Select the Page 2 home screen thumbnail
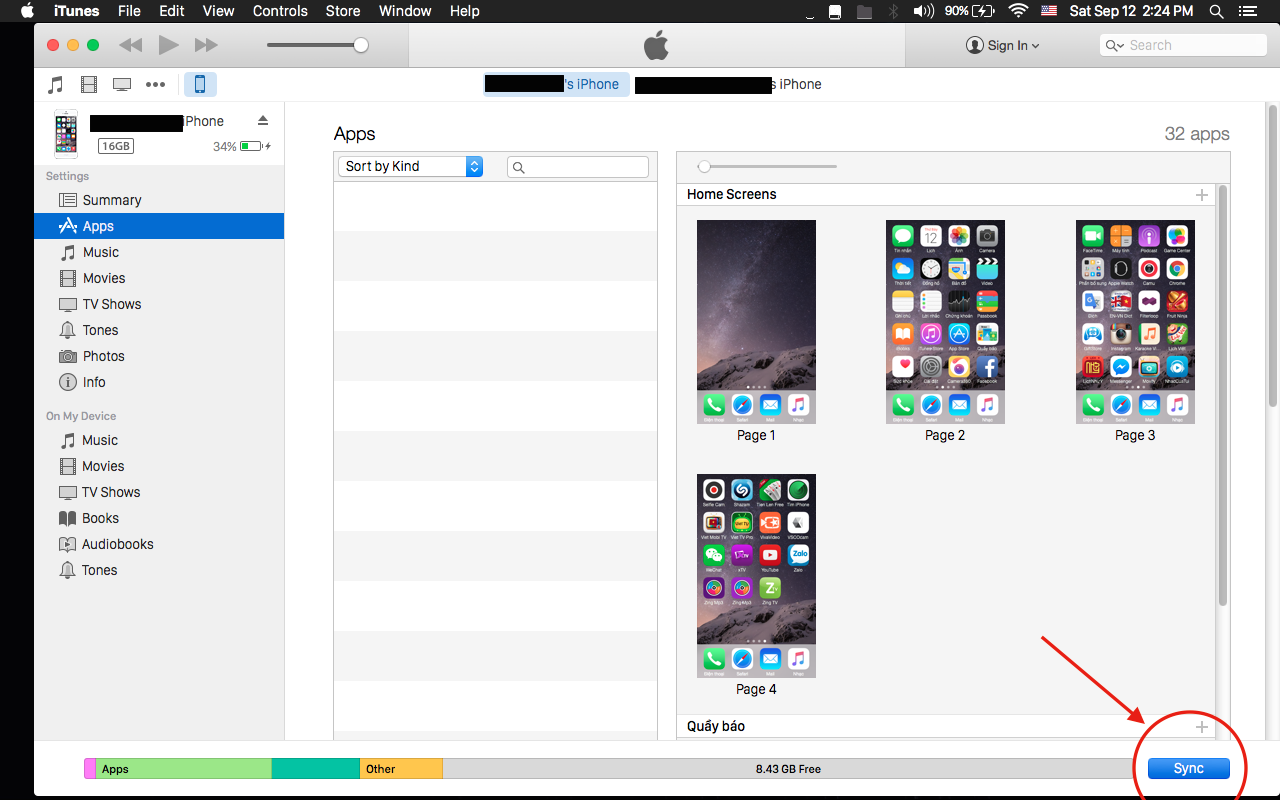The height and width of the screenshot is (800, 1280). point(945,322)
